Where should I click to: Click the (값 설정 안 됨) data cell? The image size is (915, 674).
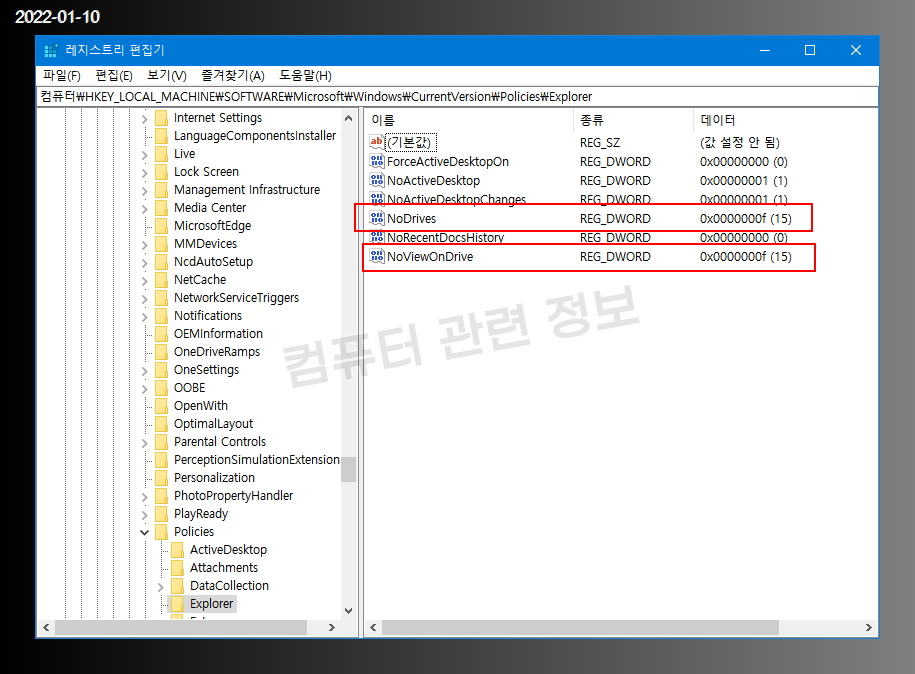[x=739, y=142]
